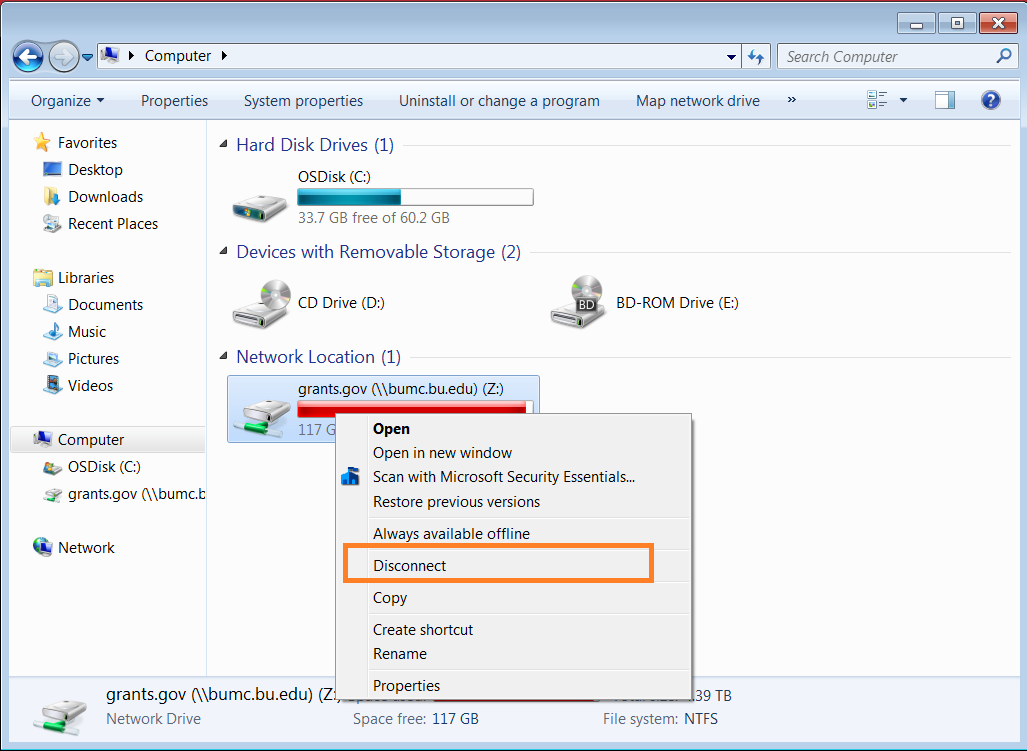Collapse Devices with Removable Storage group
Screen dimensions: 1027x751
[224, 251]
